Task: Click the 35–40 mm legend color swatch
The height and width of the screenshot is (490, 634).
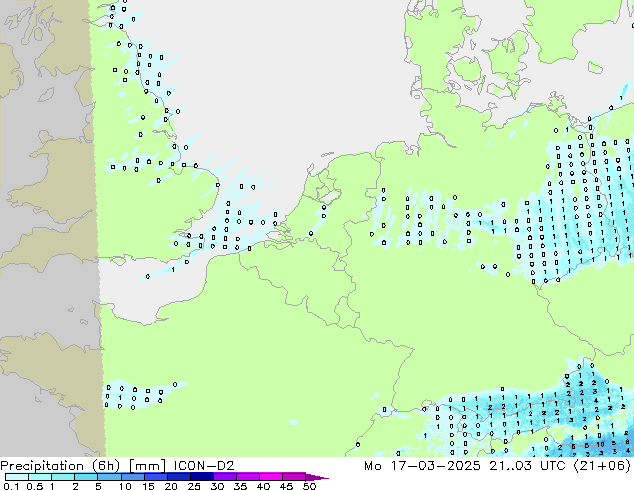Action: coord(247,477)
